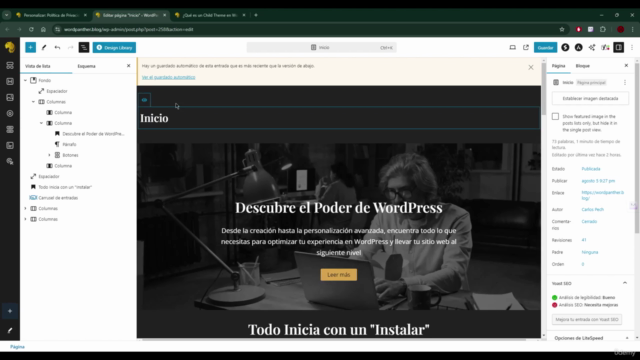Collapse the Yoast SEO panel
The width and height of the screenshot is (640, 360).
(x=624, y=283)
